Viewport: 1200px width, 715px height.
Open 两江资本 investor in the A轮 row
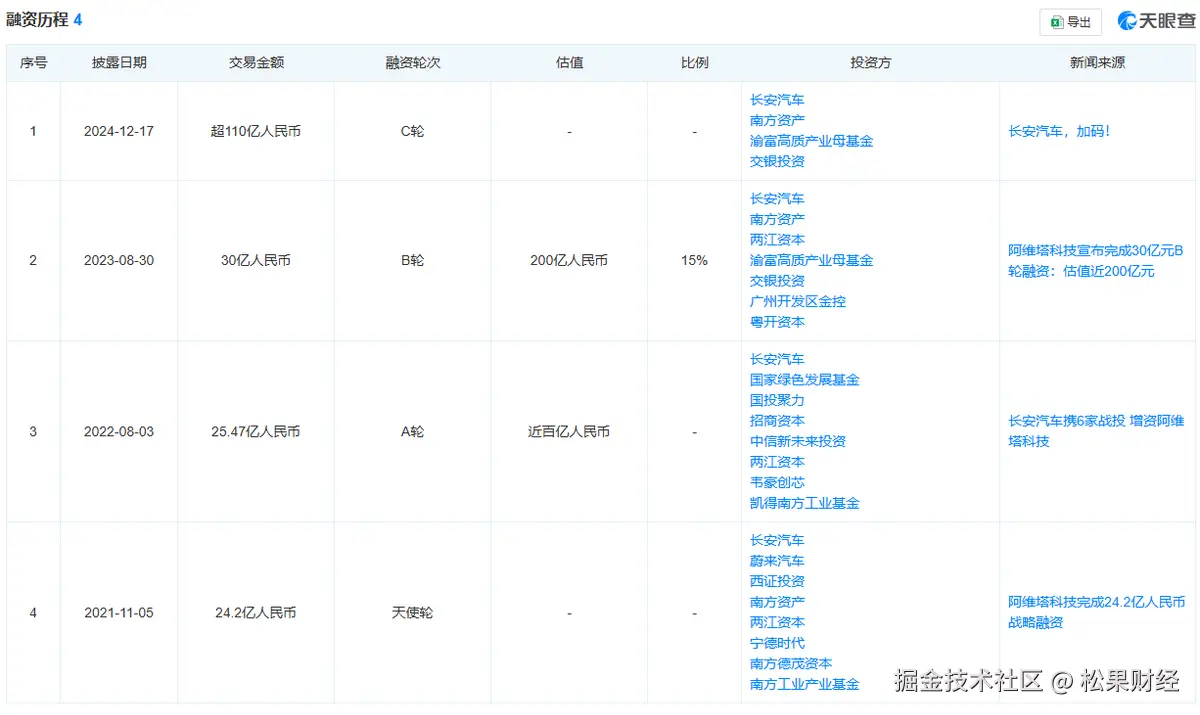click(777, 462)
